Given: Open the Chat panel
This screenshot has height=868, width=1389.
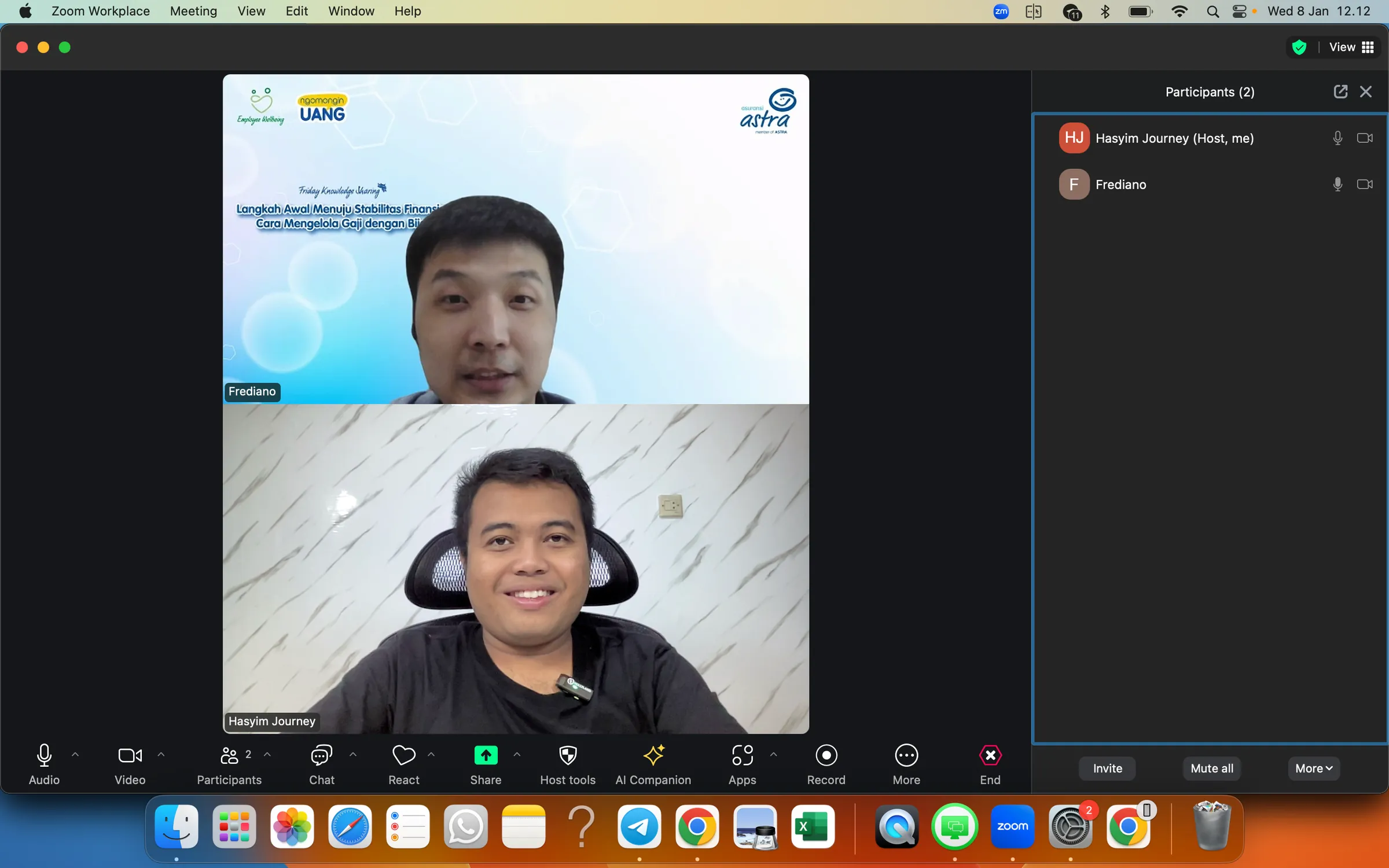Looking at the screenshot, I should tap(321, 755).
